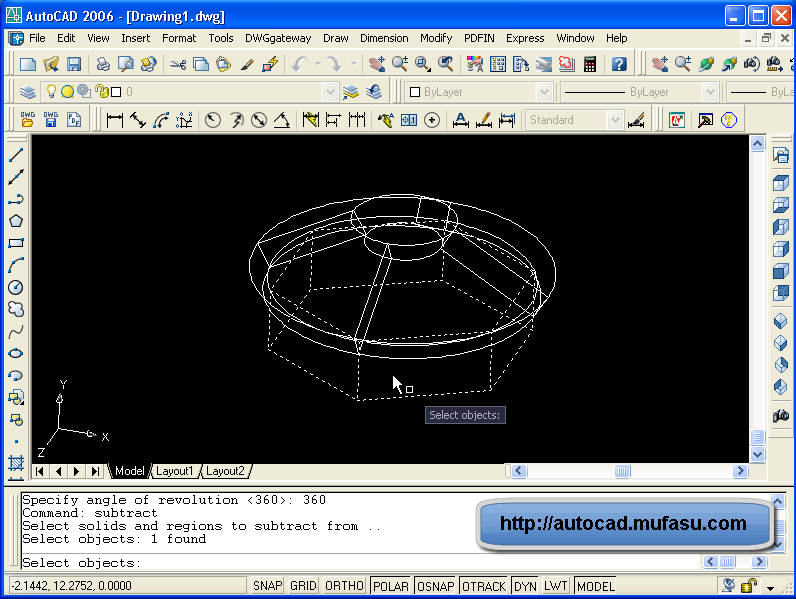
Task: Toggle OTRACK in status bar
Action: coord(484,586)
